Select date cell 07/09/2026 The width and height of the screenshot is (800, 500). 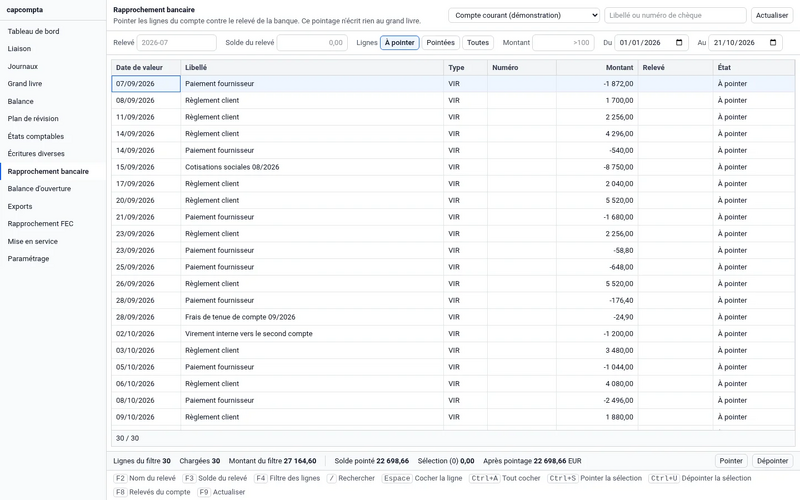[146, 84]
